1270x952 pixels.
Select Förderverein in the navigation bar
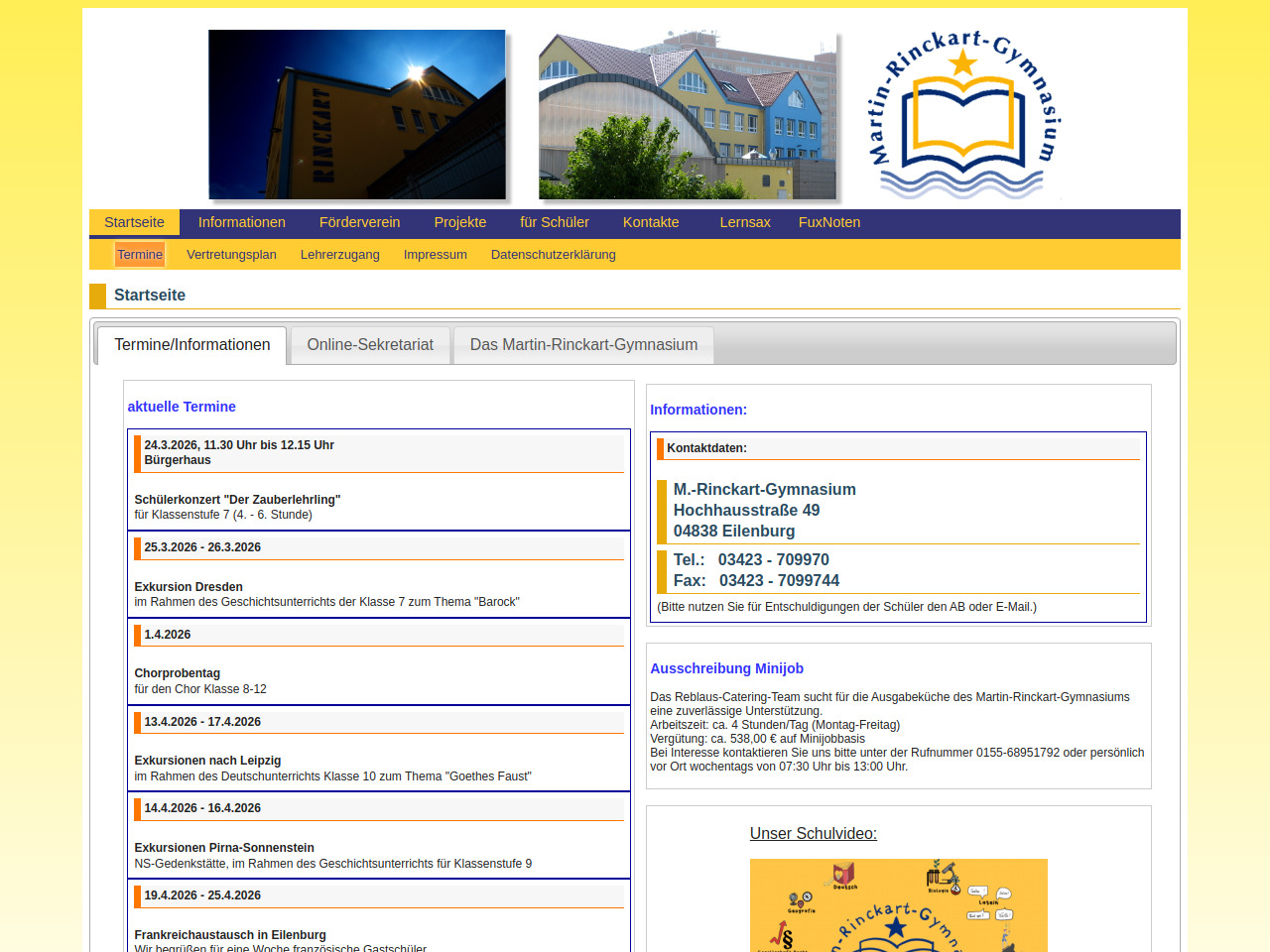coord(359,223)
